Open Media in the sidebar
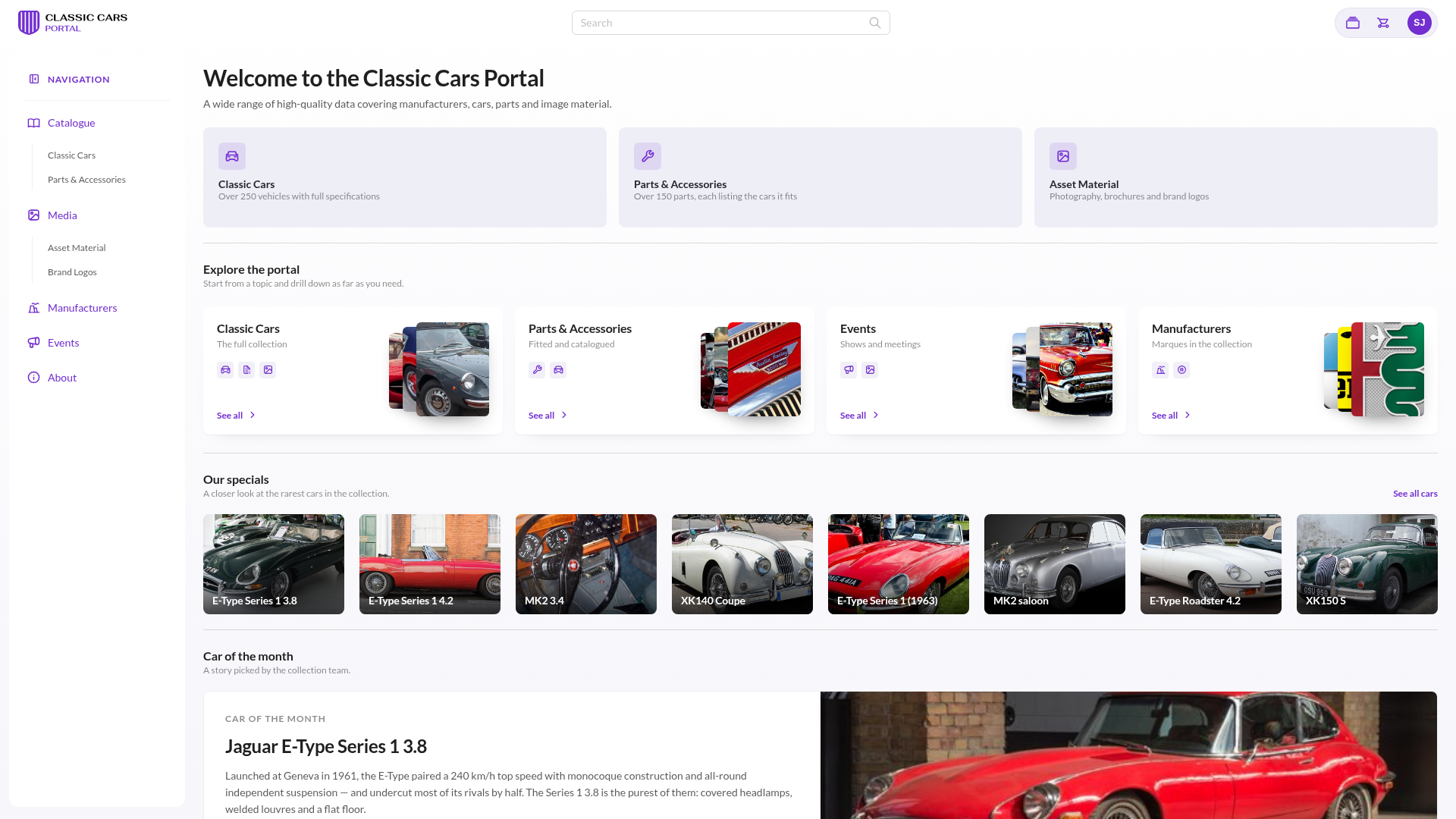1456x819 pixels. click(62, 215)
